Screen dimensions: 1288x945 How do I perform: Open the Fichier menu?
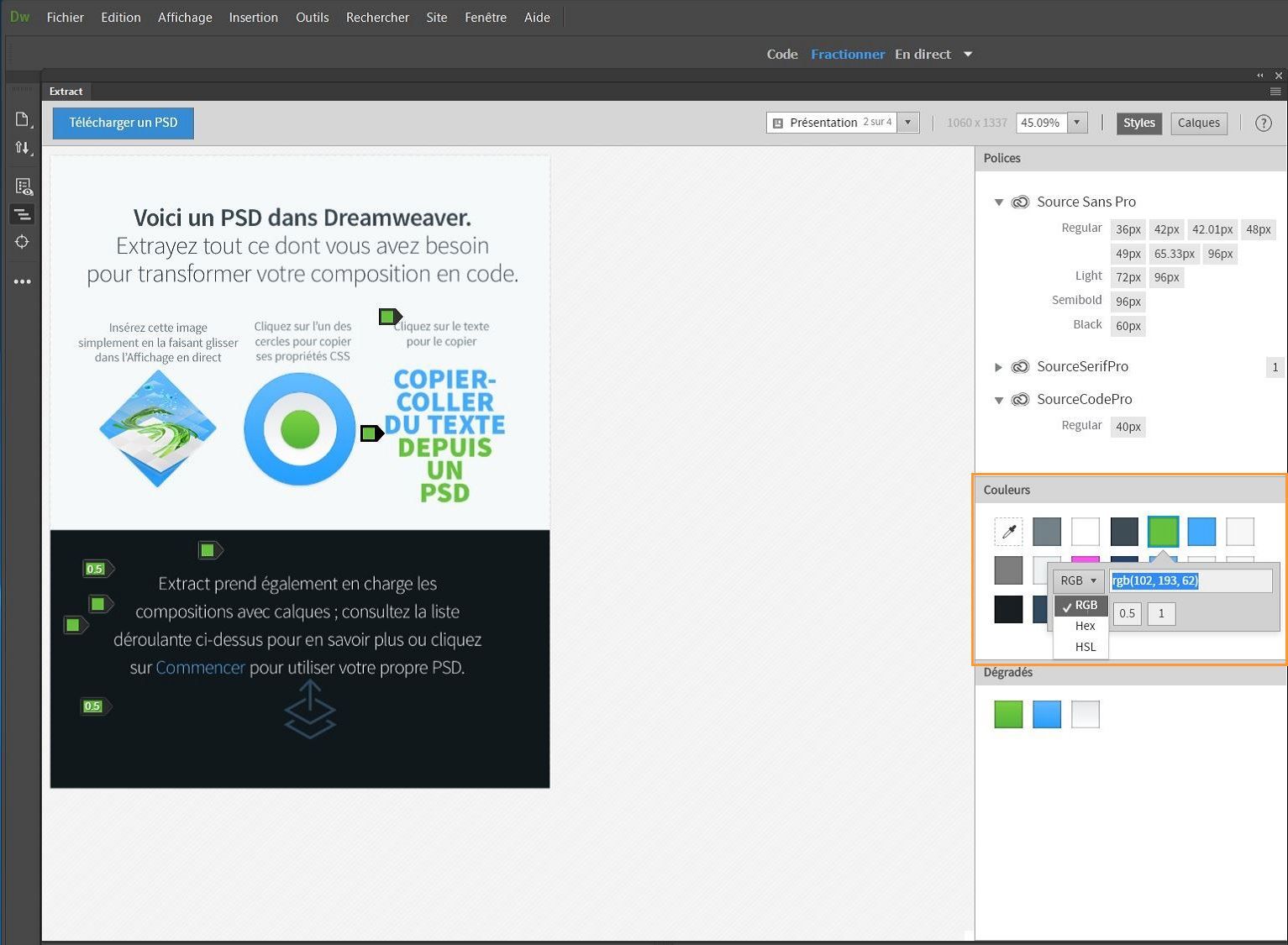point(66,17)
